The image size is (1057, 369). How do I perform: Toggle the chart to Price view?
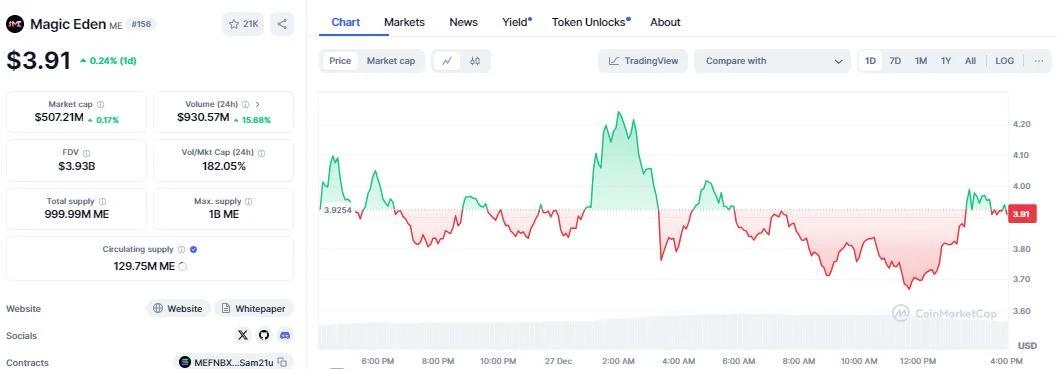click(x=340, y=61)
